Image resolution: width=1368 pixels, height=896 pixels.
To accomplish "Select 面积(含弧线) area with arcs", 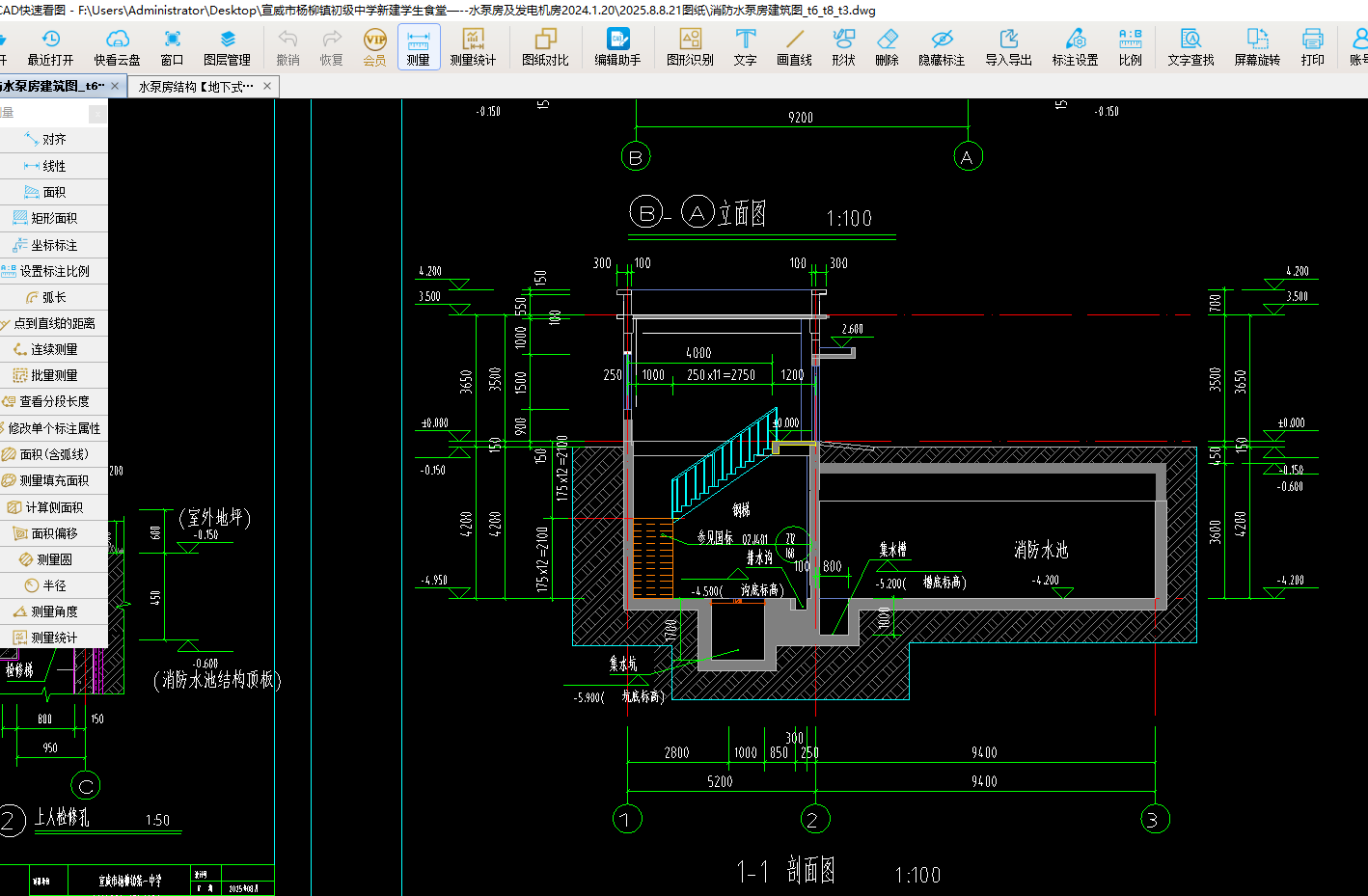I will [53, 454].
